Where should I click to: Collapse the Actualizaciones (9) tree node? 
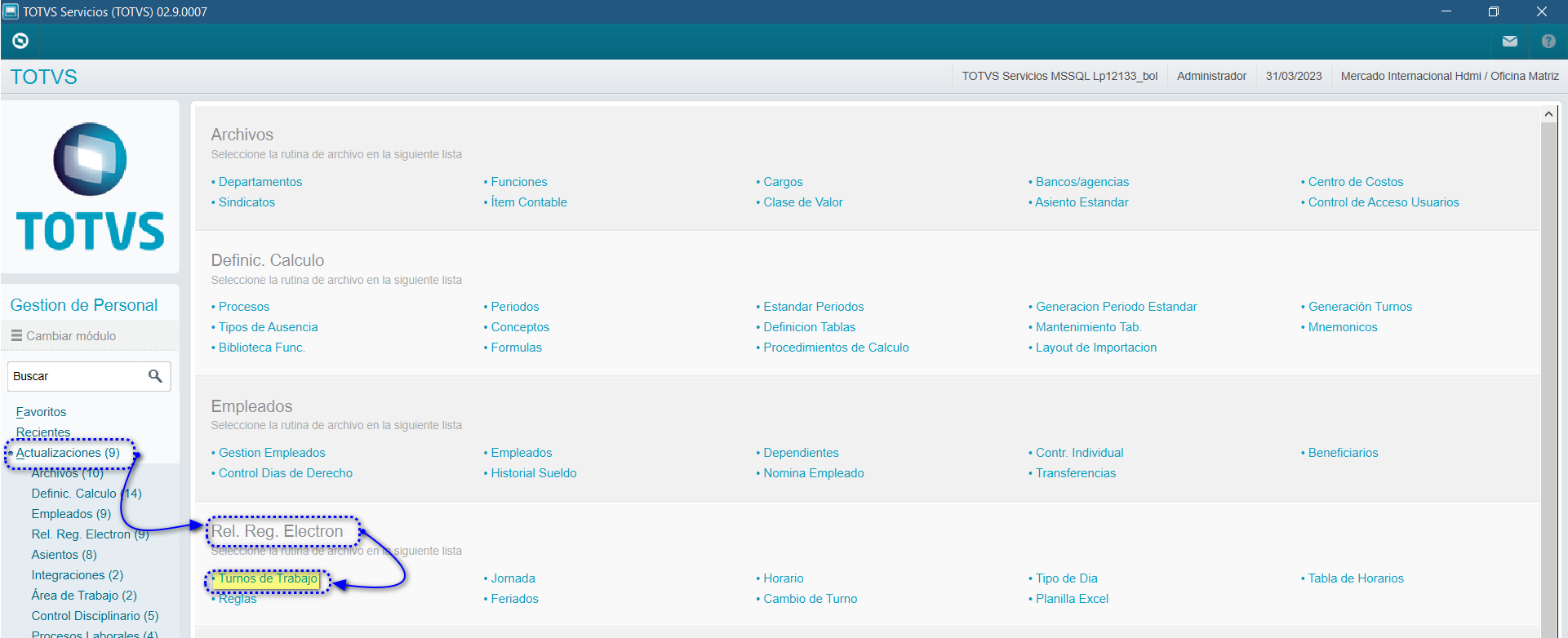(68, 453)
